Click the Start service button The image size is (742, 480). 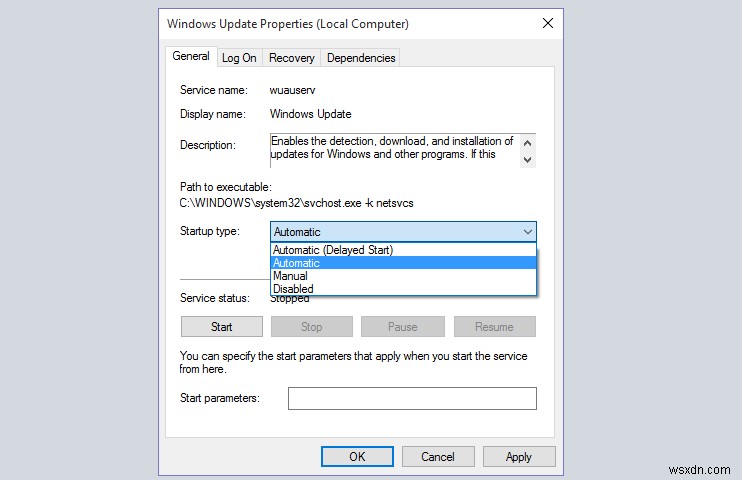221,327
